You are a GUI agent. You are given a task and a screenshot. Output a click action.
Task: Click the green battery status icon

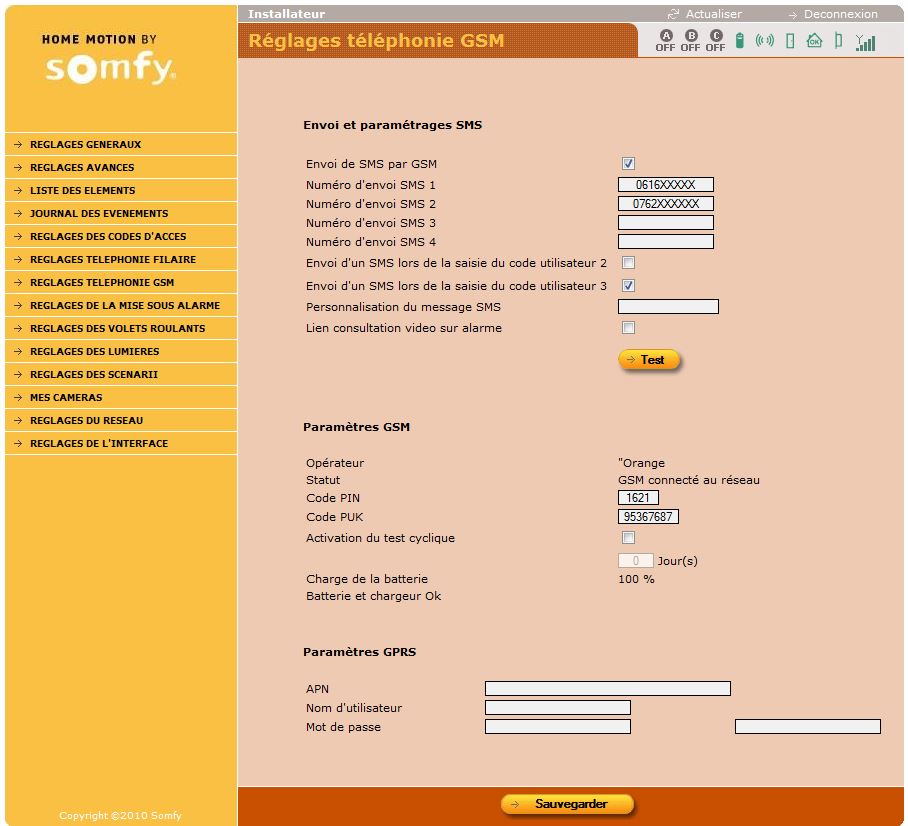coord(740,41)
